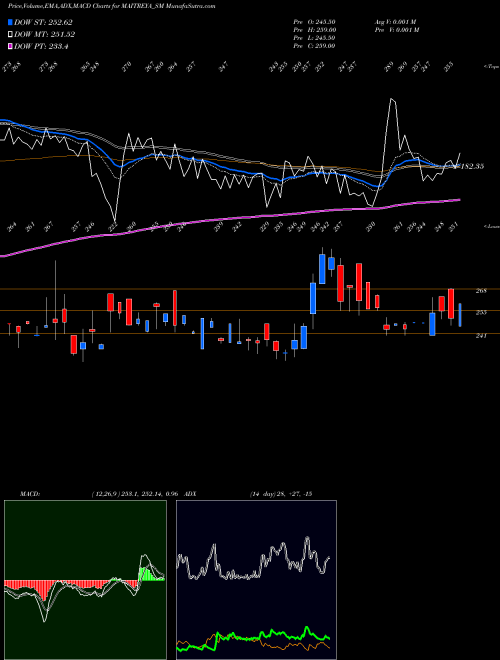Click the chart title mentioning MAITREYA_SM
Screen dimensions: 500x660
[112, 6]
